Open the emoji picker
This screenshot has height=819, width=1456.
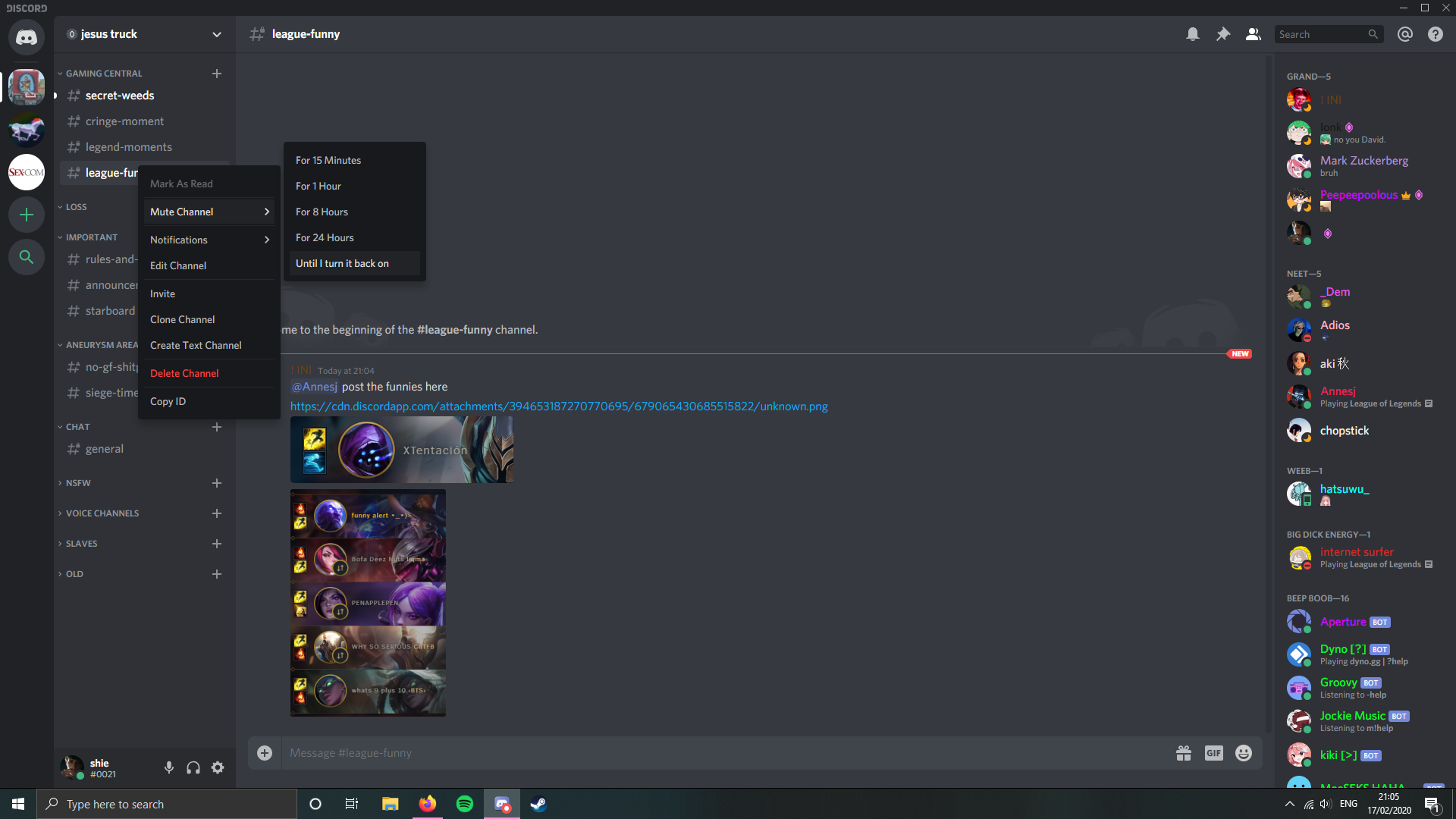(1244, 753)
